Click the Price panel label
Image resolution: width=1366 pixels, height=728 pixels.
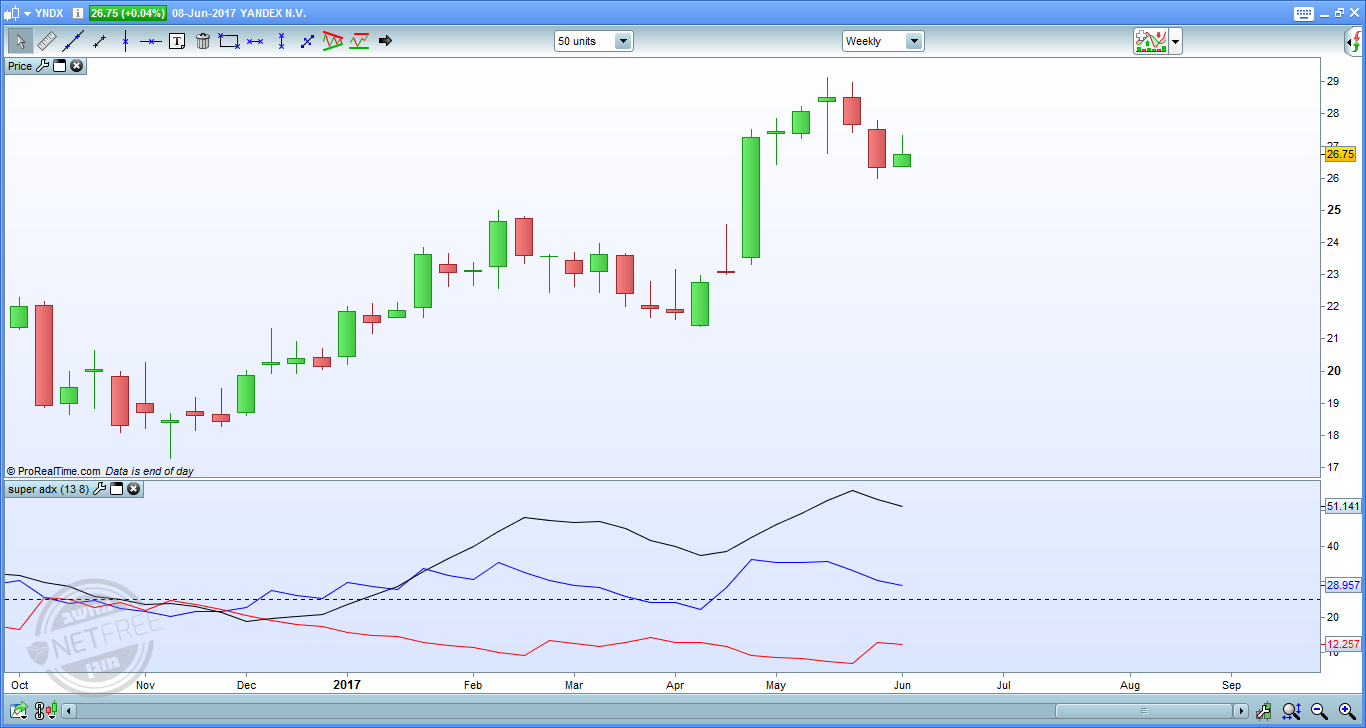(20, 66)
